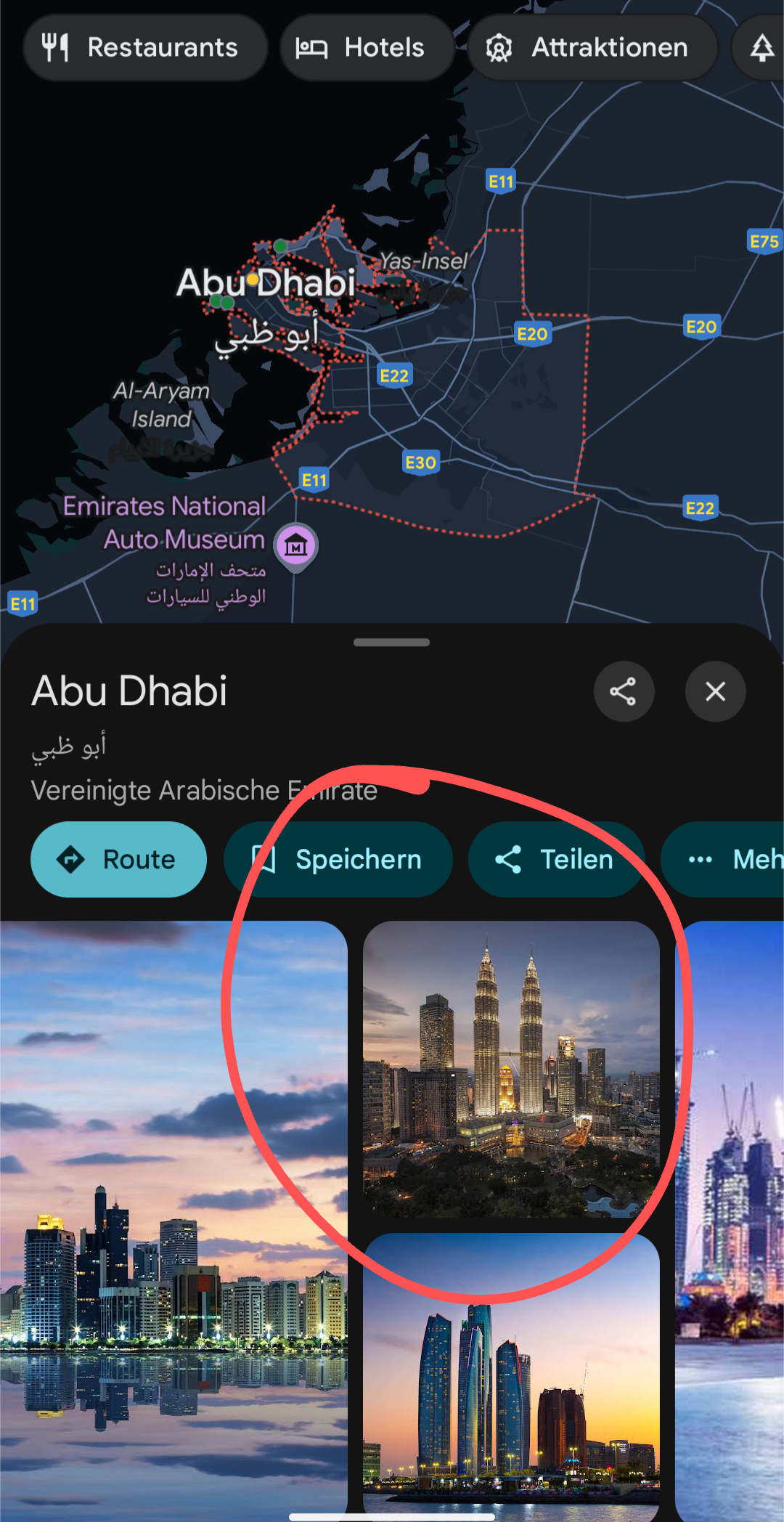Tap the E30 highway shield marker
Screen dimensions: 784x1522
[x=421, y=463]
